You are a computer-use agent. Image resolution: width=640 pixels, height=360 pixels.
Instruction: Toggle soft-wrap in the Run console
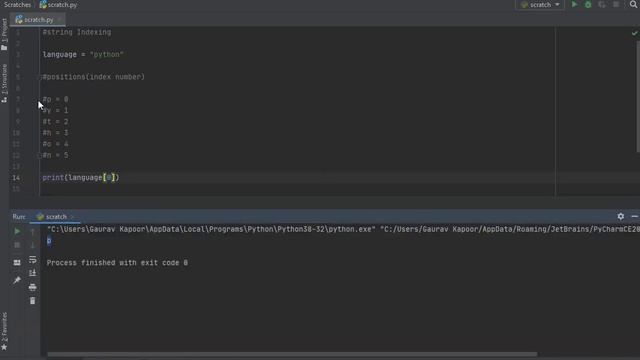click(32, 260)
